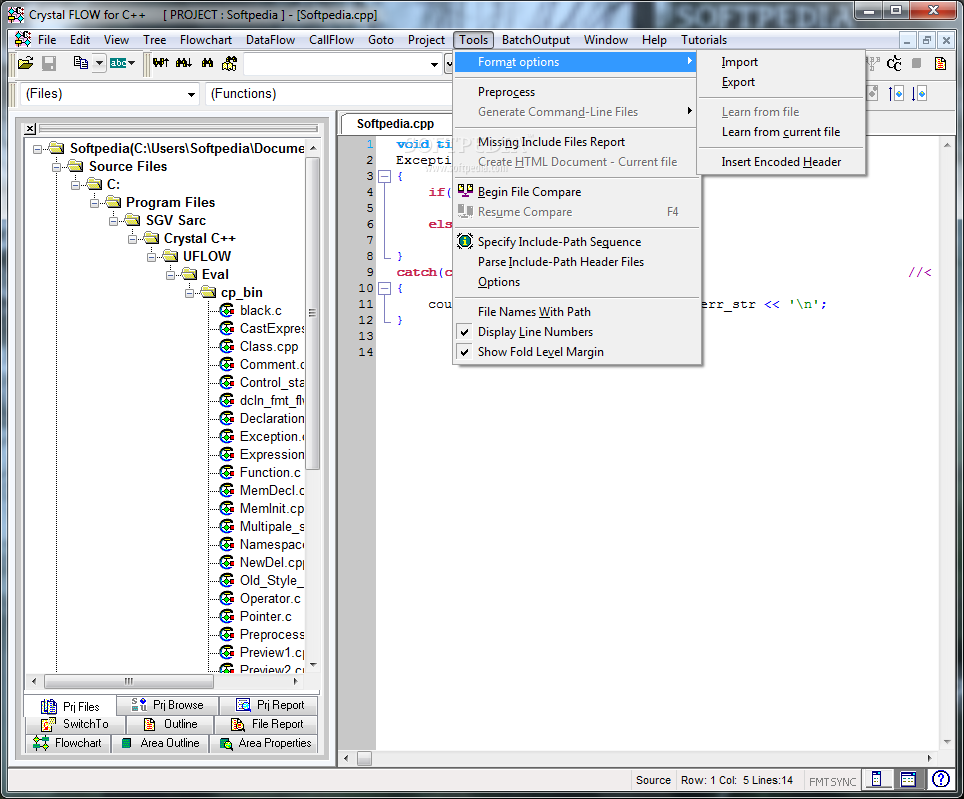Switch to the Prj Report tab

pyautogui.click(x=270, y=705)
